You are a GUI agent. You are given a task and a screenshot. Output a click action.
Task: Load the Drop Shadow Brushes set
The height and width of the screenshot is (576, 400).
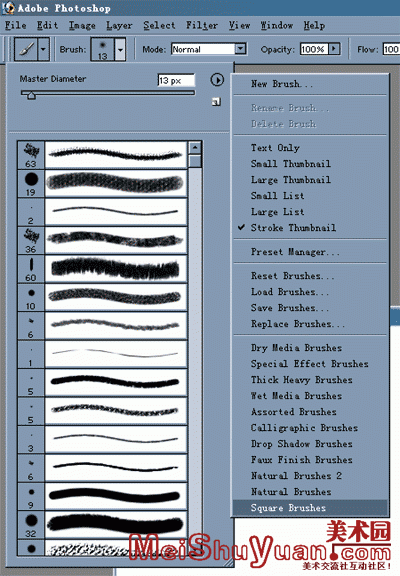pos(311,443)
